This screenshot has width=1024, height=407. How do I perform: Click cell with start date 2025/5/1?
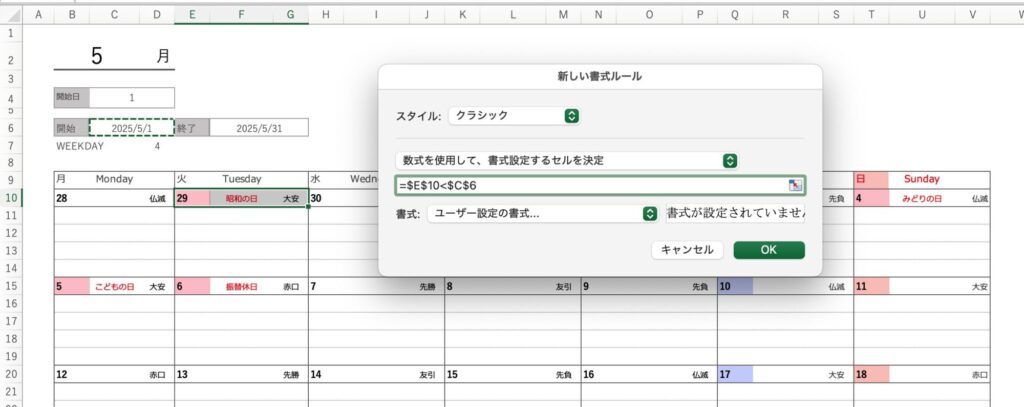tap(131, 128)
